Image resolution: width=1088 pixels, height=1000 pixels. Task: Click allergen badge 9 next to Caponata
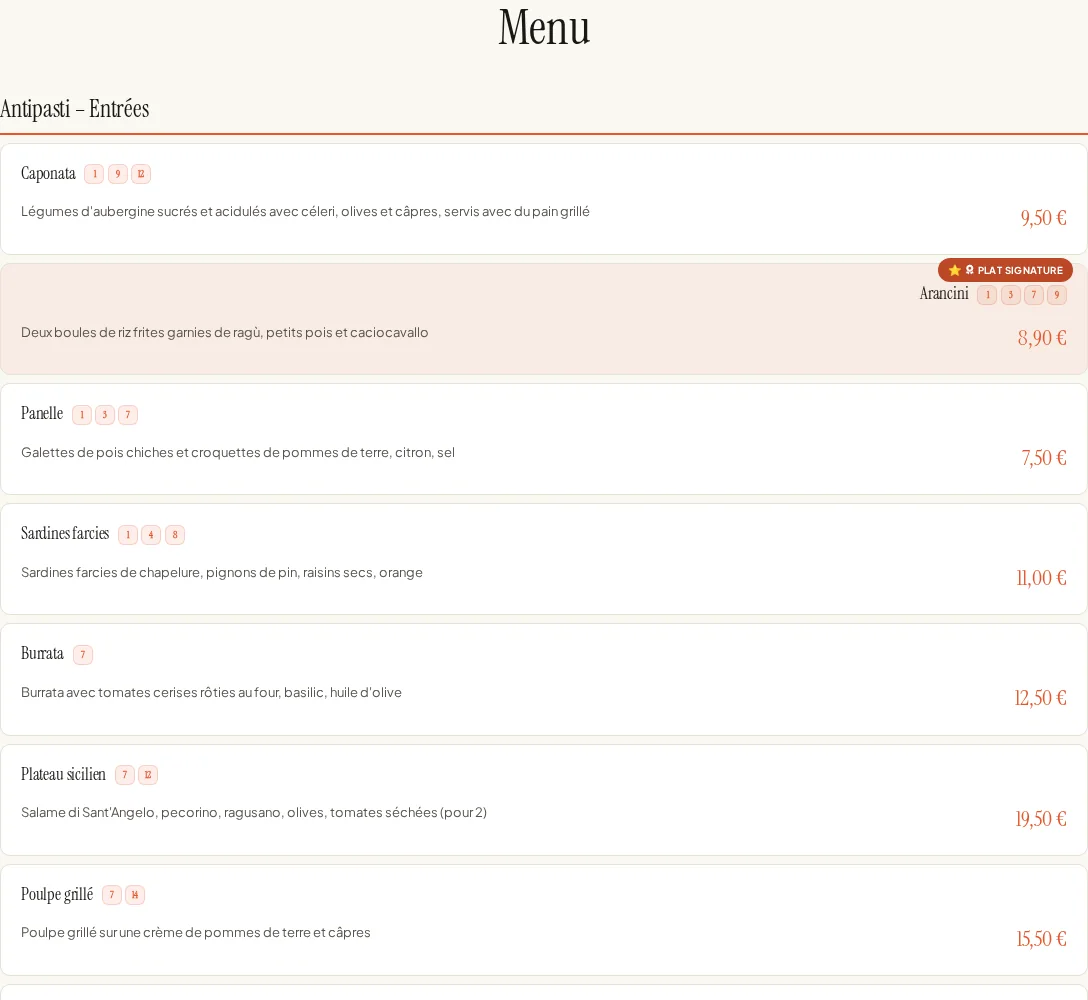(118, 174)
